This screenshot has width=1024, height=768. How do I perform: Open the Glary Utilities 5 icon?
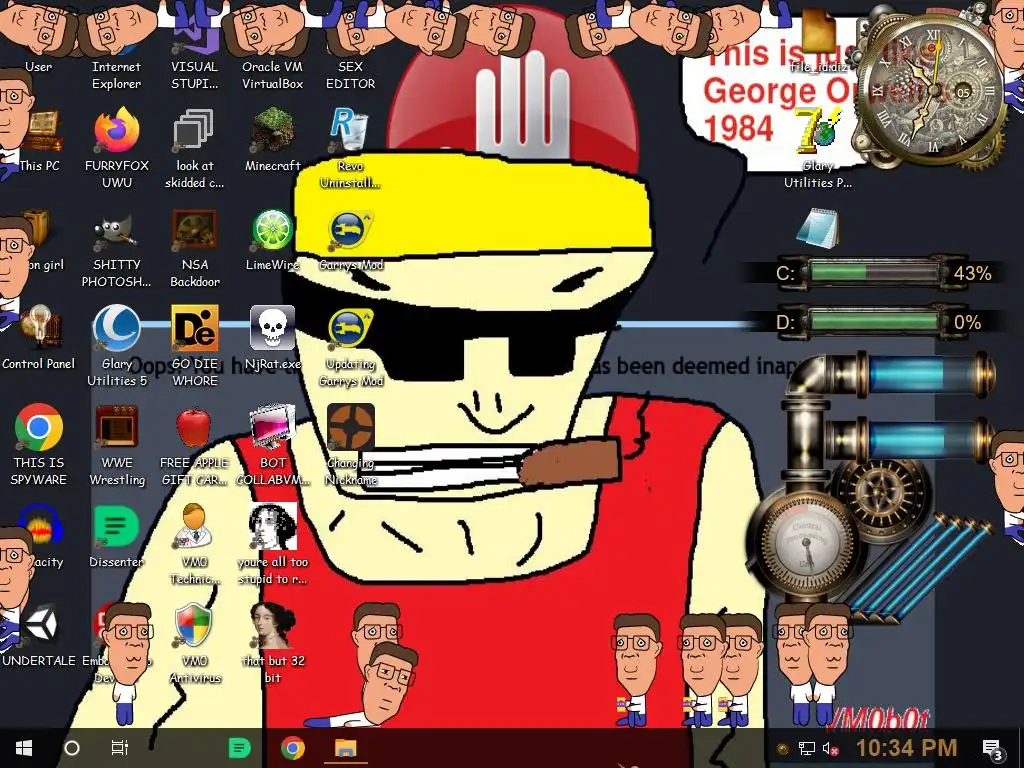(x=117, y=328)
